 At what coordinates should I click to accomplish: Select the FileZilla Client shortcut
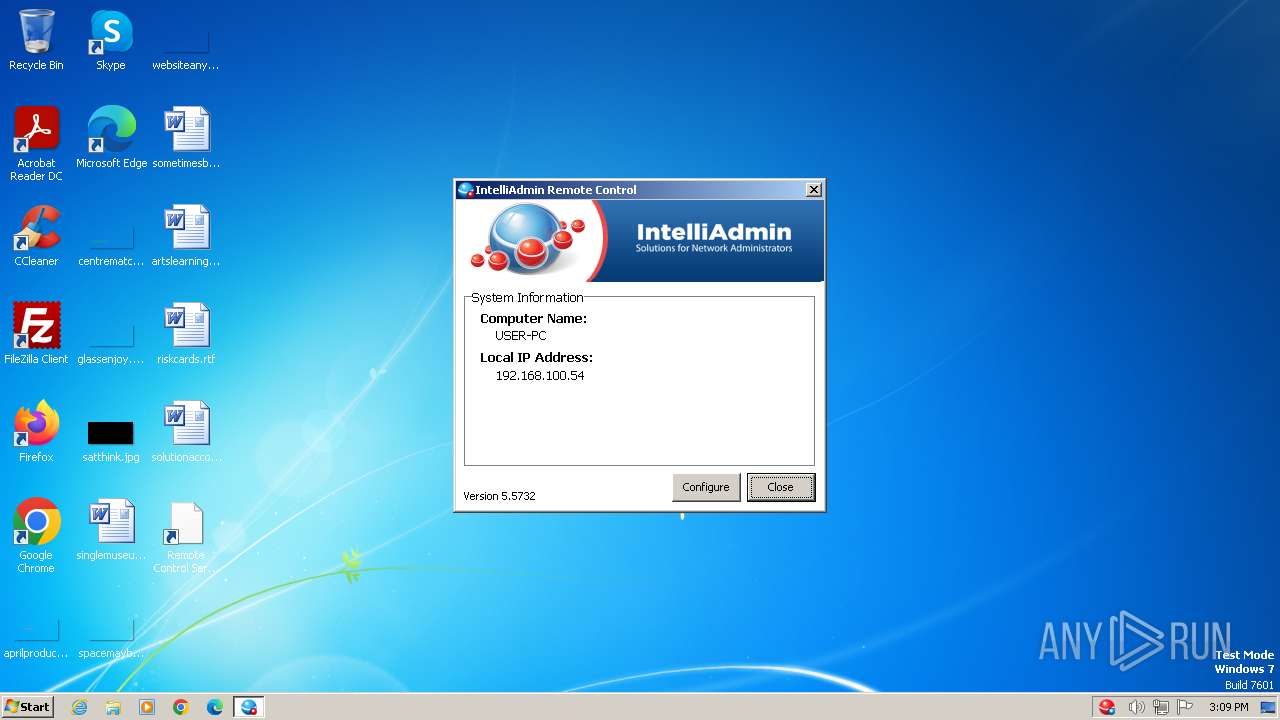[36, 334]
